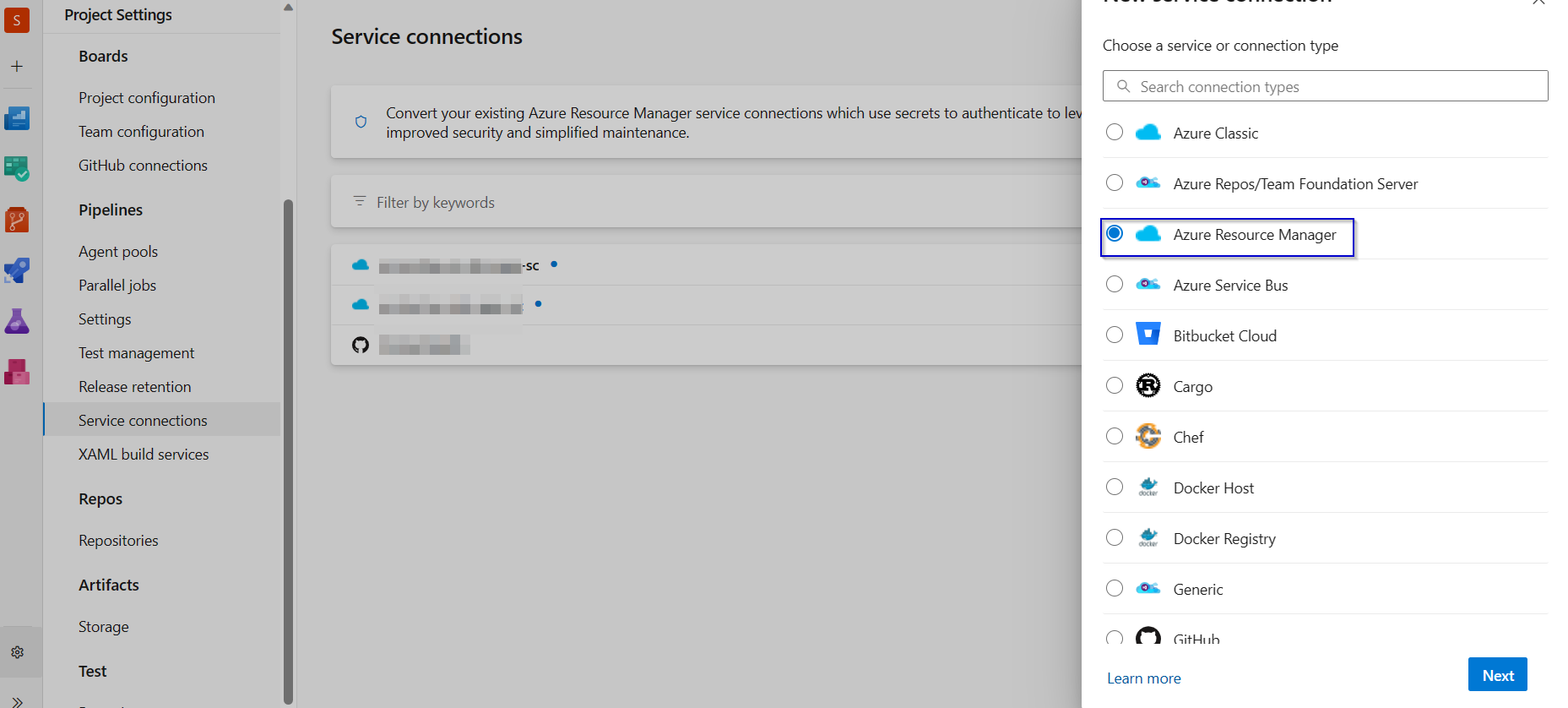Open Team configuration settings
This screenshot has height=708, width=1568.
coord(141,132)
